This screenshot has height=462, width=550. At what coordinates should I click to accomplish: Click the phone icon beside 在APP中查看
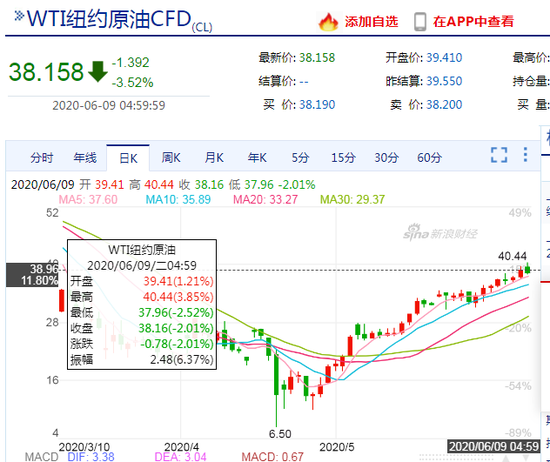pos(420,22)
